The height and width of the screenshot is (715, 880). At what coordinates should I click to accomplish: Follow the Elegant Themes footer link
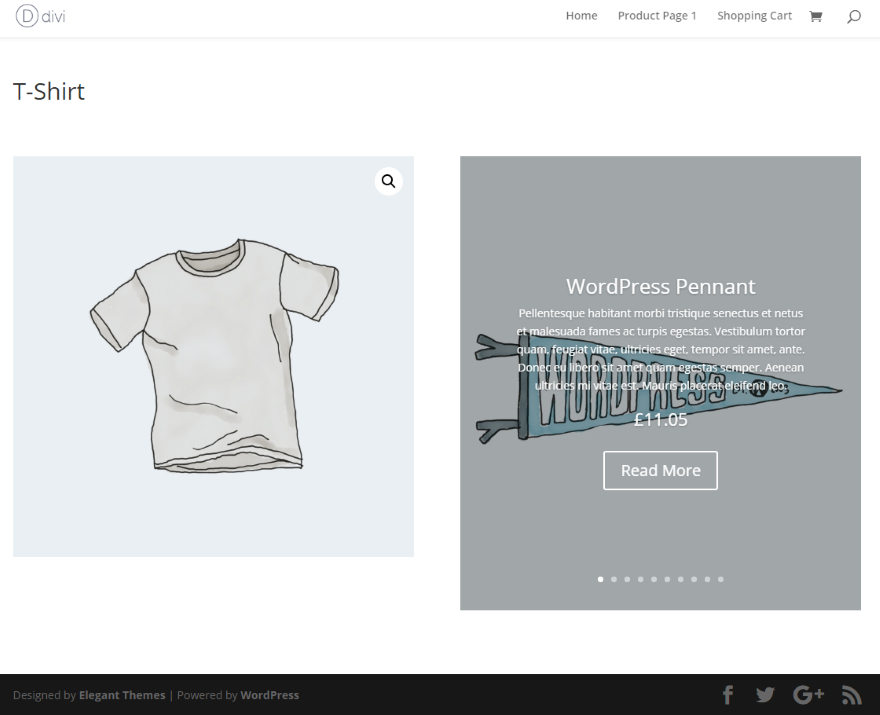pyautogui.click(x=122, y=695)
